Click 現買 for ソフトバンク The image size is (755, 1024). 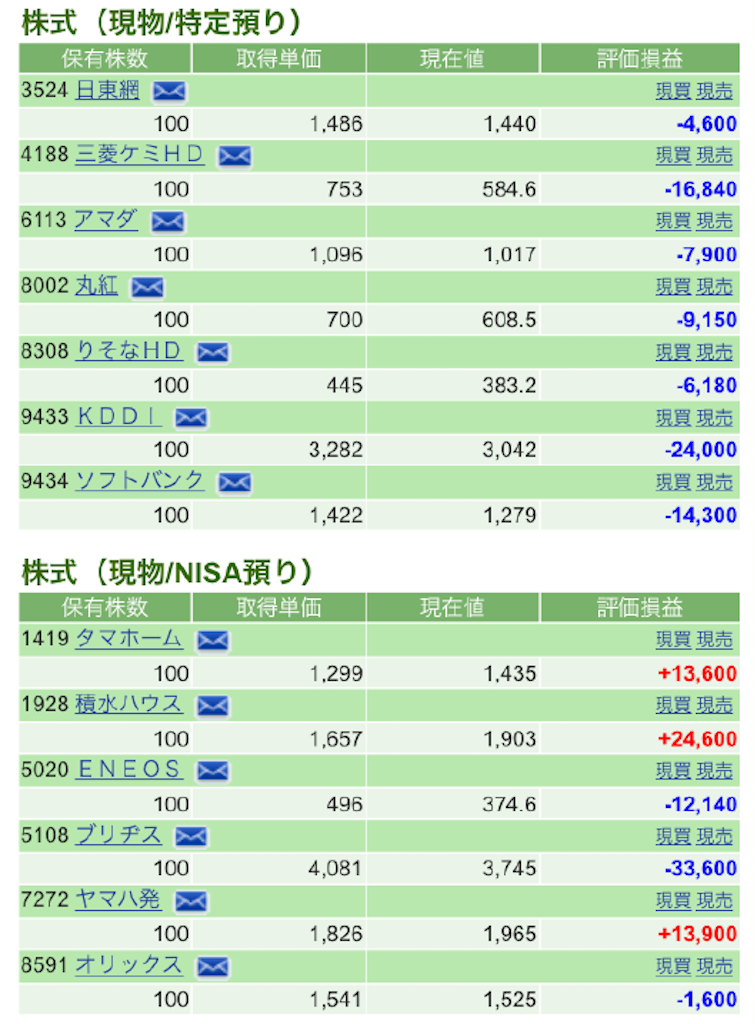(673, 482)
